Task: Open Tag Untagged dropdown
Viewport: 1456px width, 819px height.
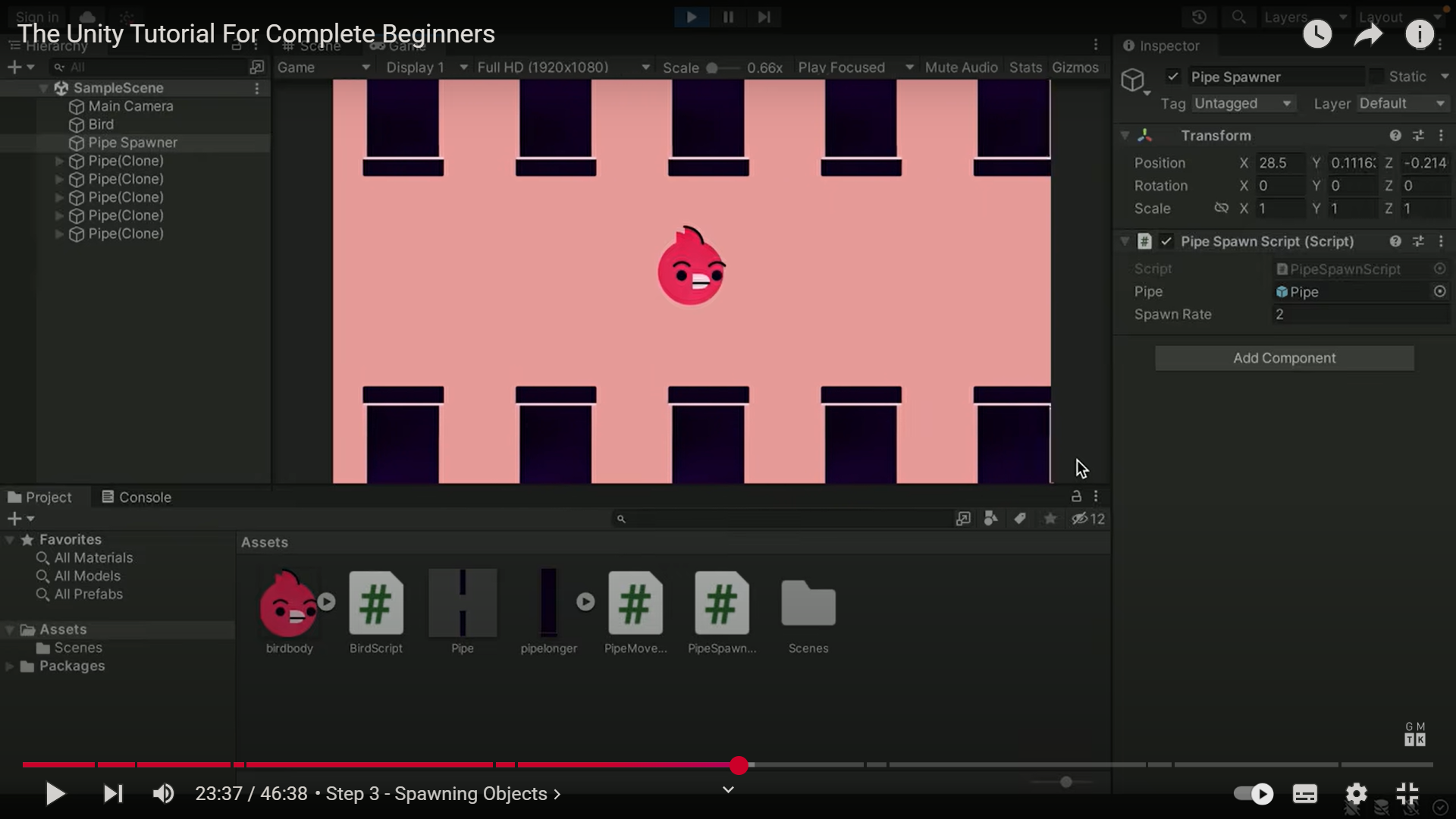Action: click(1242, 103)
